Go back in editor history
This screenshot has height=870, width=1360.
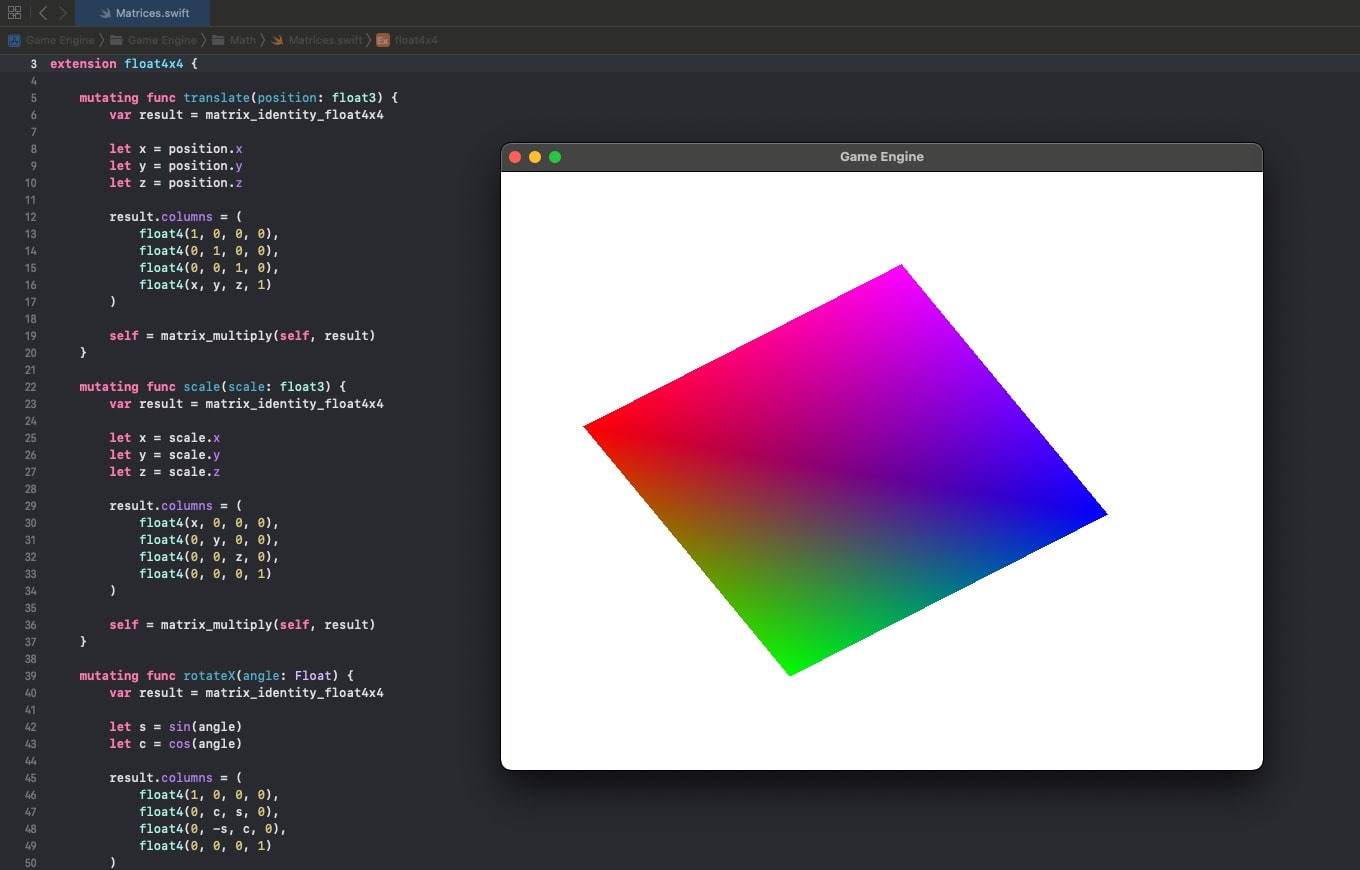(x=43, y=13)
